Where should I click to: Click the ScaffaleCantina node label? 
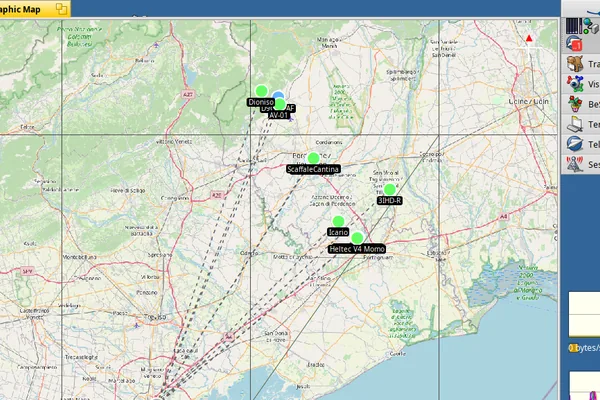point(313,169)
